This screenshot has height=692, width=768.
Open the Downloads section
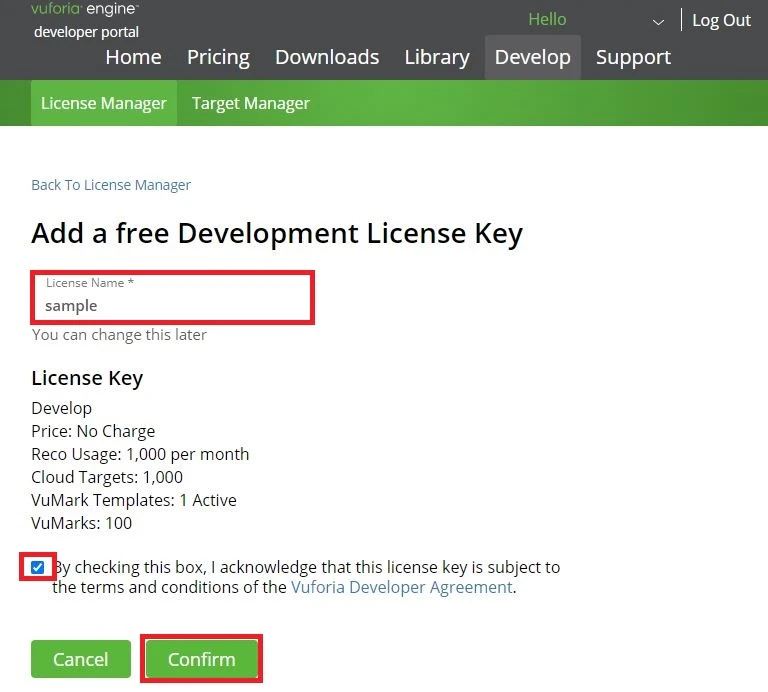pyautogui.click(x=327, y=57)
